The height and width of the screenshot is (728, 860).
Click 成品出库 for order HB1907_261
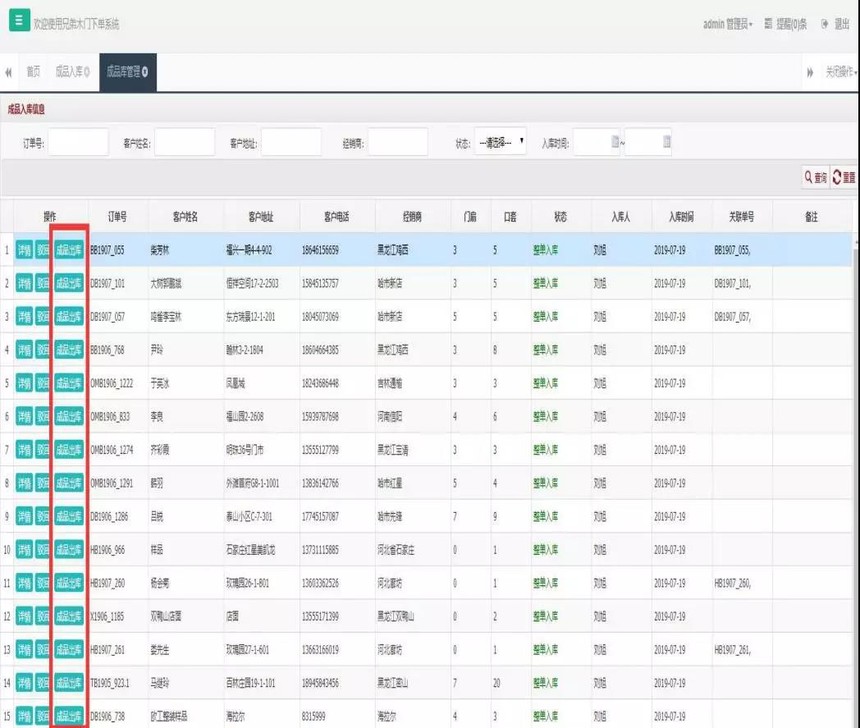(x=69, y=650)
